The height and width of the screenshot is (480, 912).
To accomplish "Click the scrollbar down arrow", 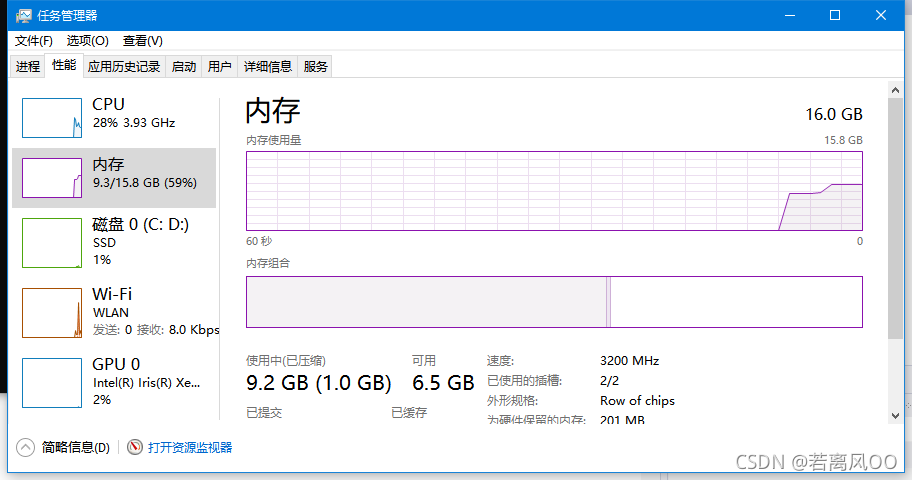I will click(x=895, y=415).
